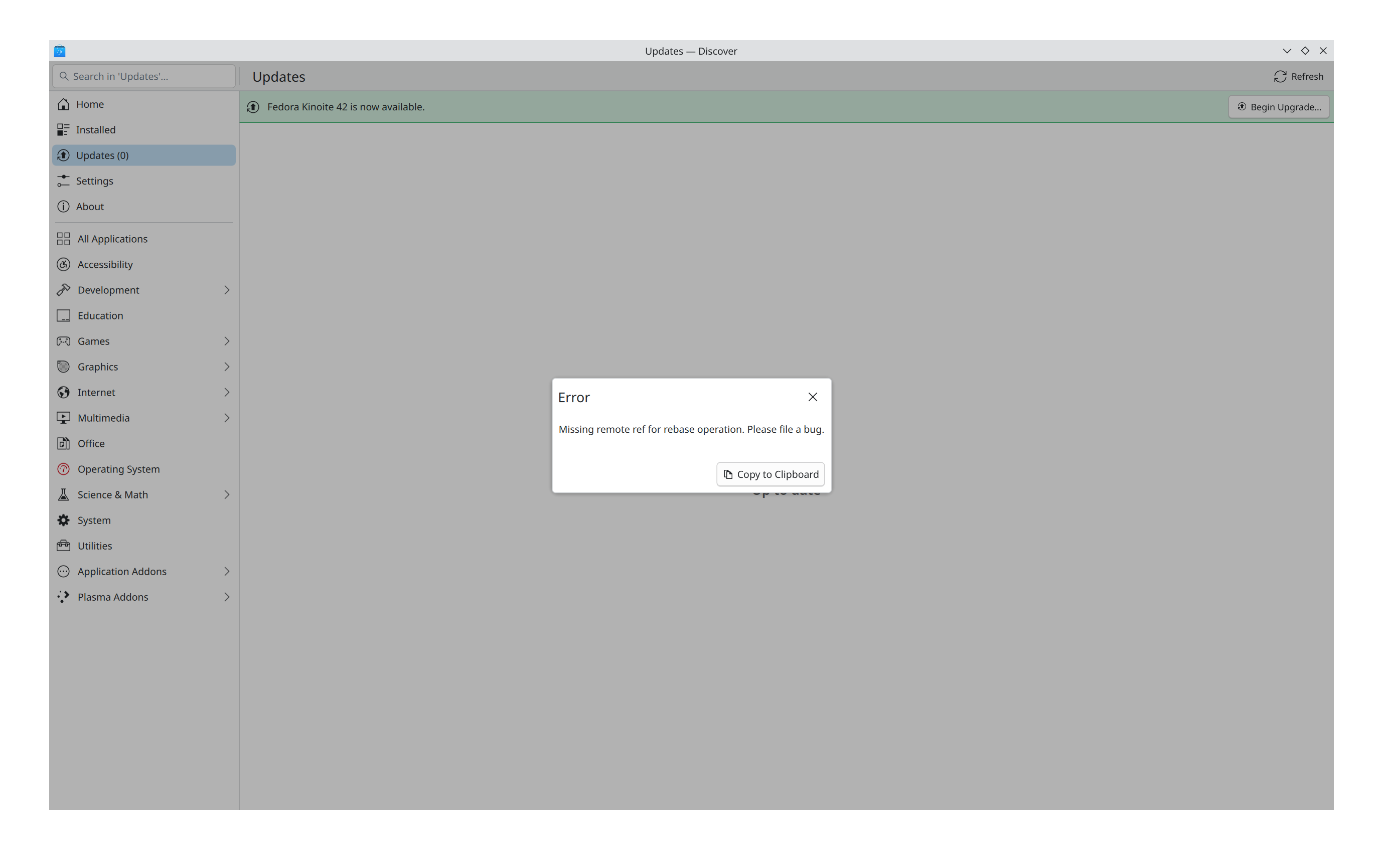Open the Office category
Screen dimensions: 1383x868
(143, 443)
